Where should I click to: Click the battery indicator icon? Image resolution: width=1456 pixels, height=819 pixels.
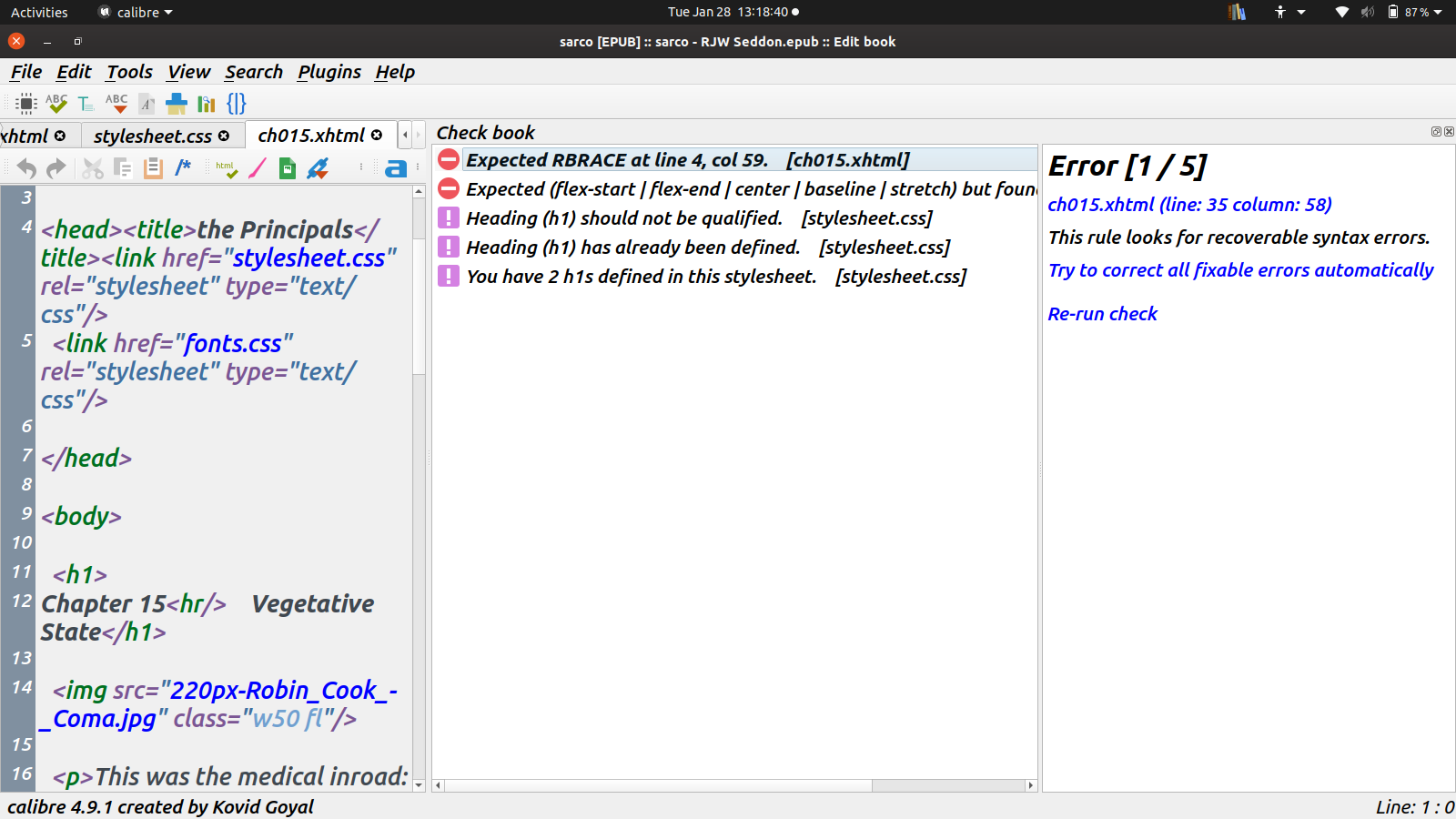coord(1393,12)
